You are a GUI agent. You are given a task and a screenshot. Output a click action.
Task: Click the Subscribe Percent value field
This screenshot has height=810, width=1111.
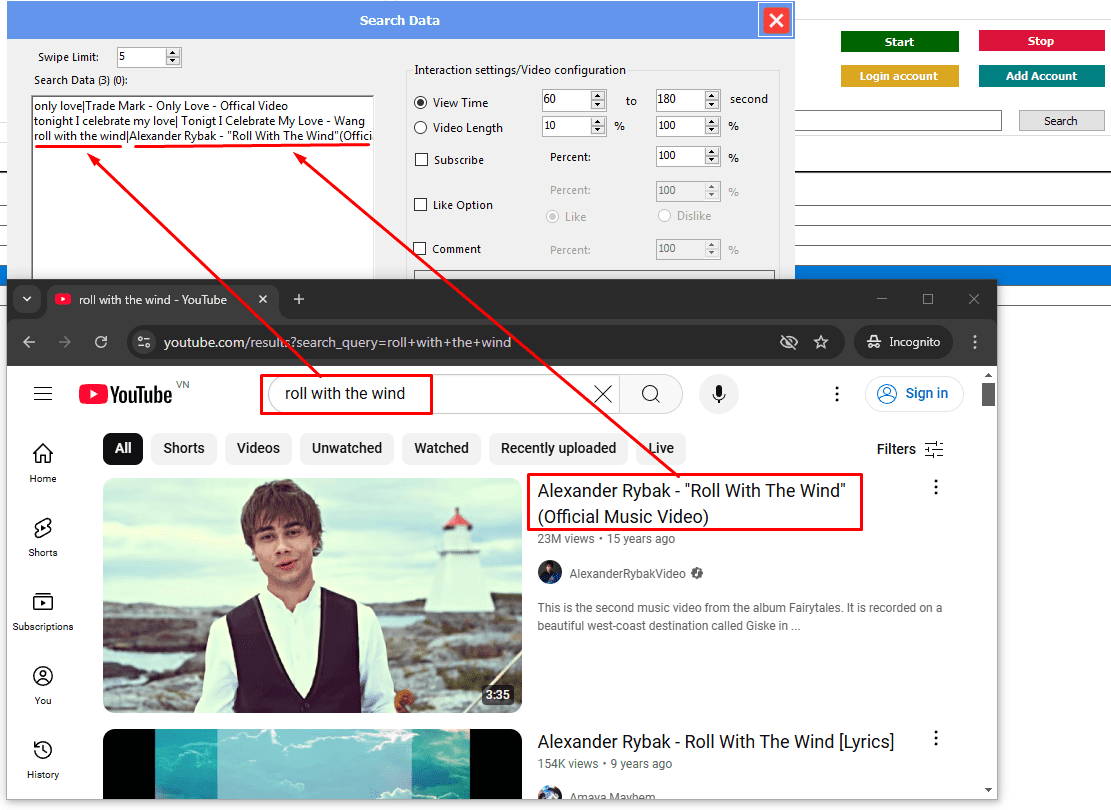[x=680, y=156]
